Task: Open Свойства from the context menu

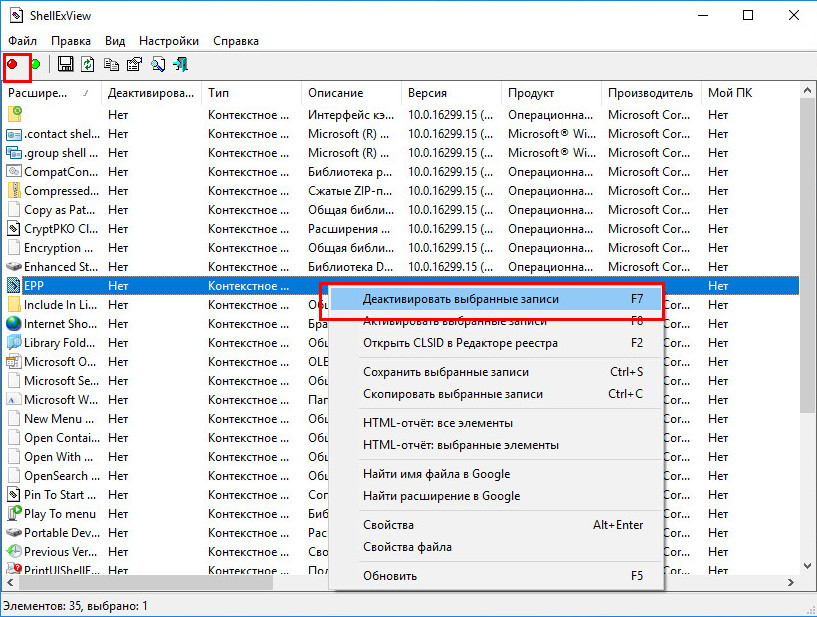Action: click(x=497, y=525)
